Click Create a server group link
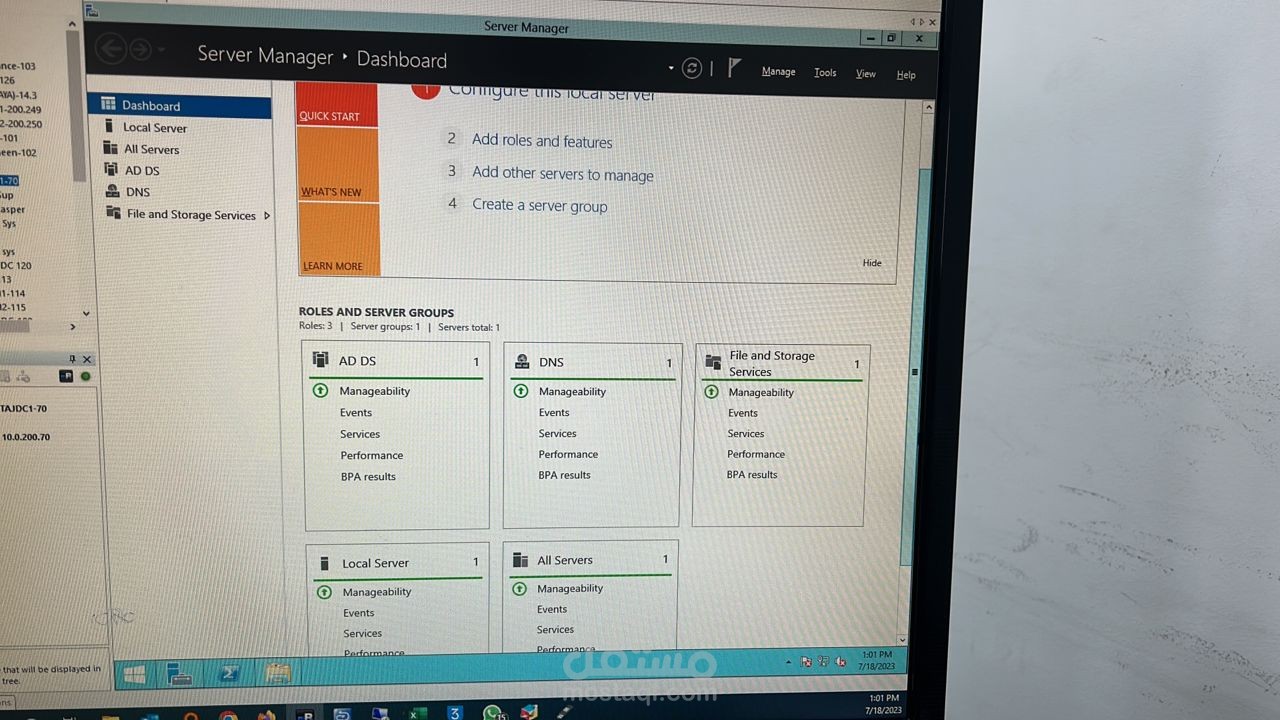 click(x=540, y=205)
